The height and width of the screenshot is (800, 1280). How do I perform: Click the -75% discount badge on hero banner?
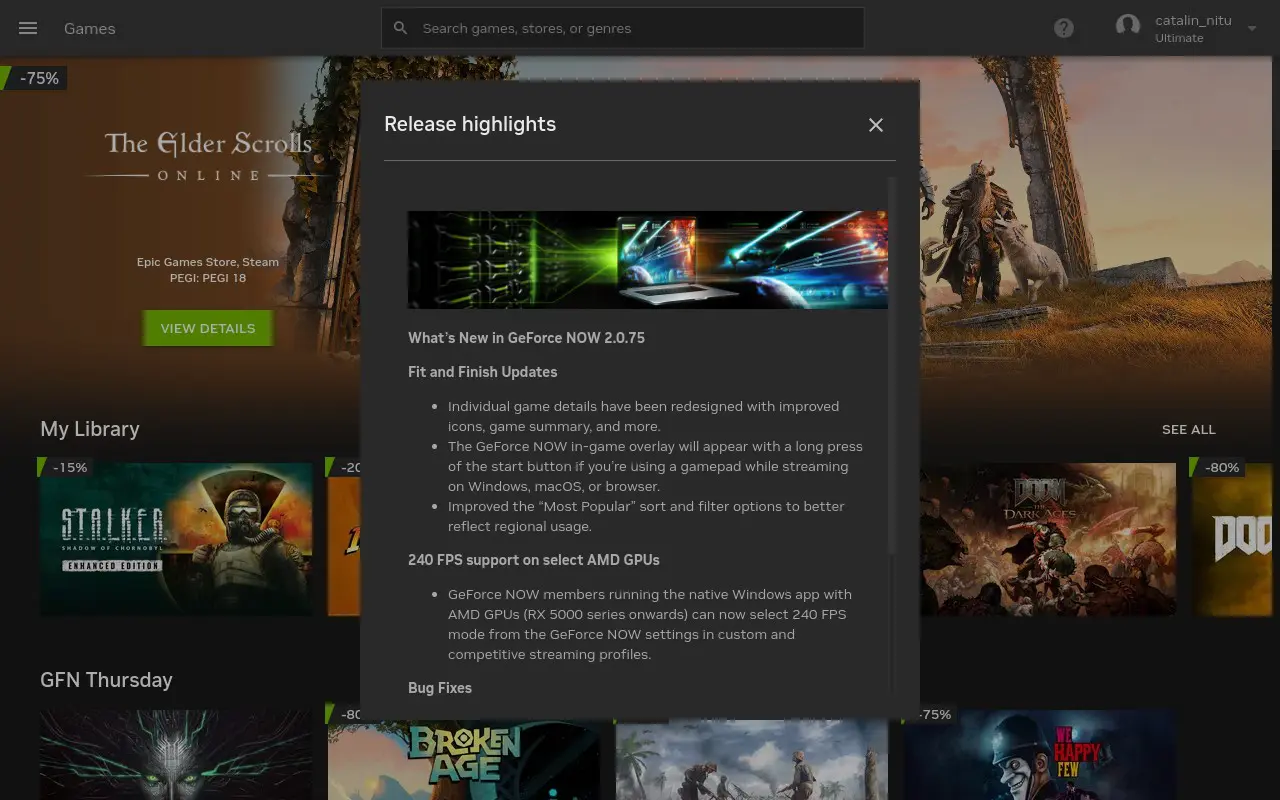pos(34,78)
